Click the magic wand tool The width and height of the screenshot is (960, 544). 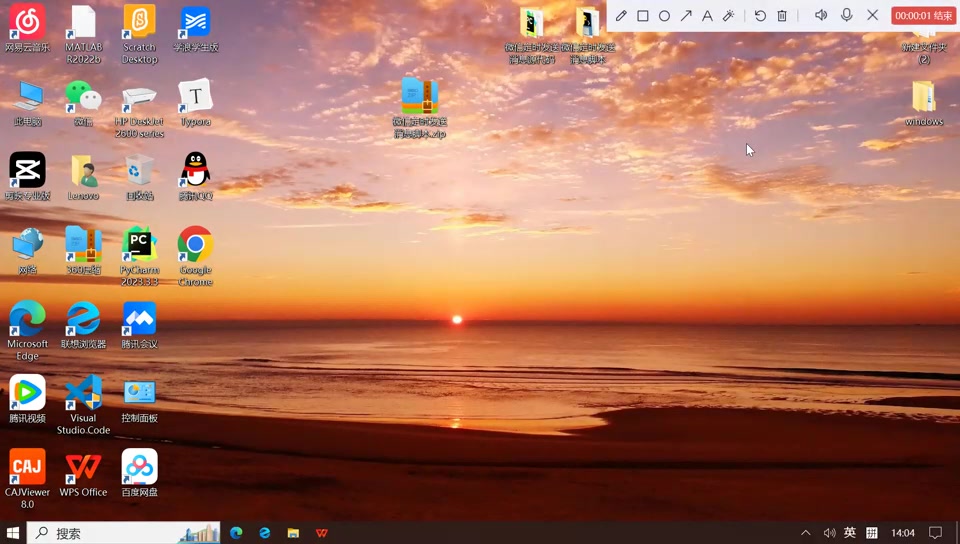[x=729, y=16]
